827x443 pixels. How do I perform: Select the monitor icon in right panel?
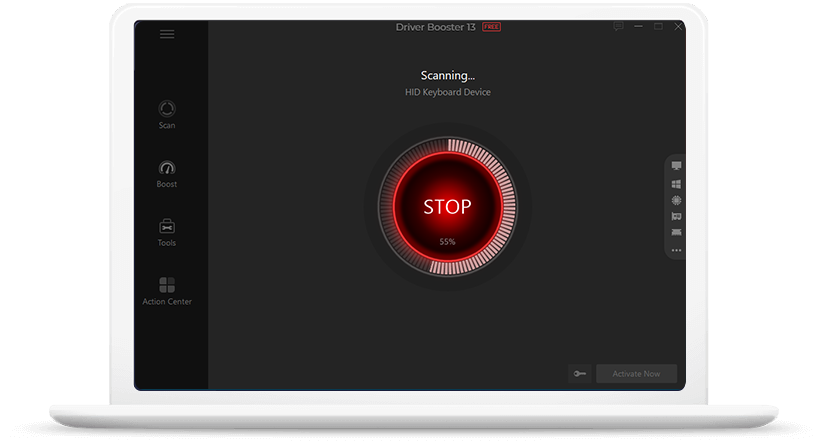(677, 166)
